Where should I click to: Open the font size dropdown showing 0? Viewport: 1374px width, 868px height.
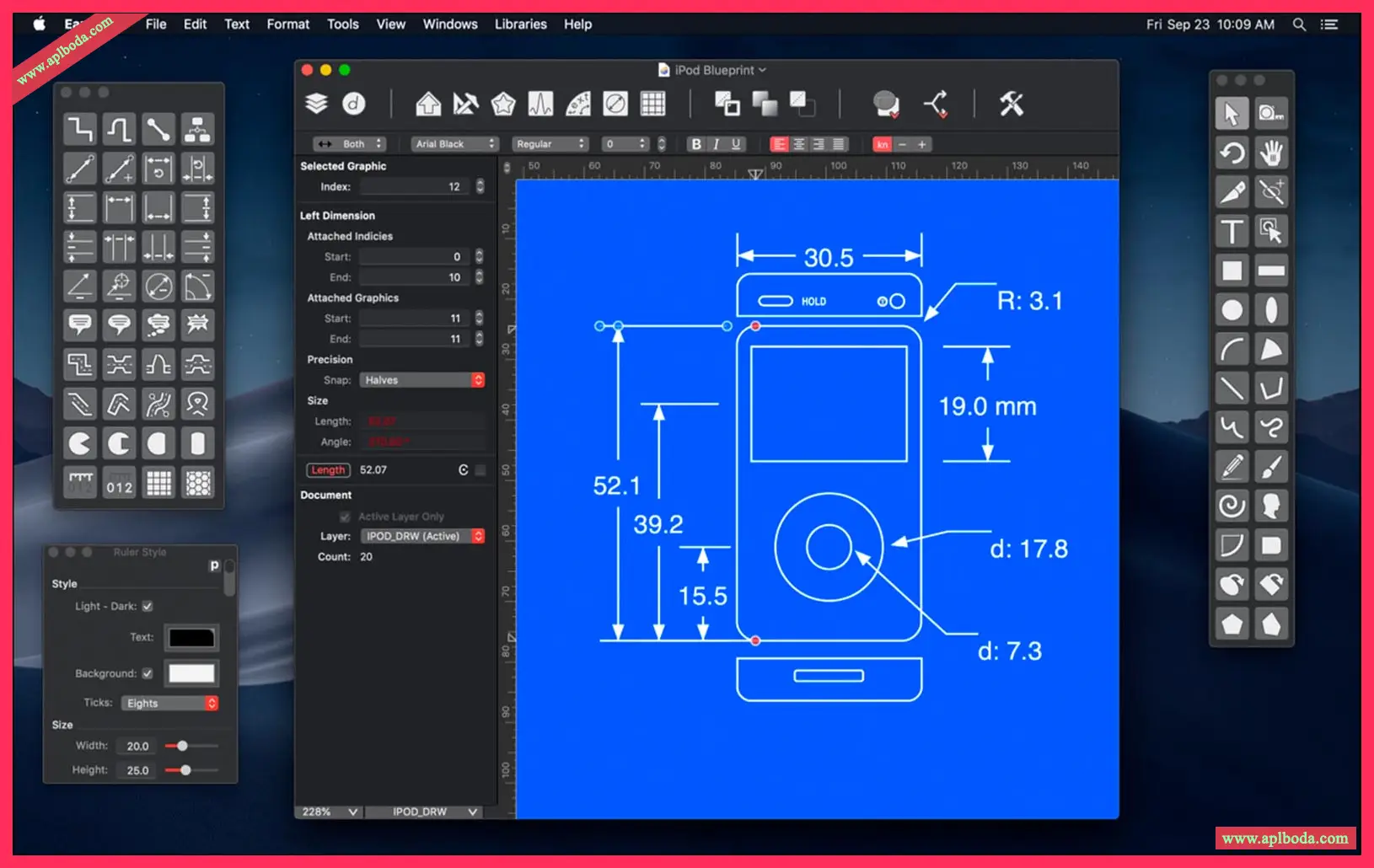(625, 144)
